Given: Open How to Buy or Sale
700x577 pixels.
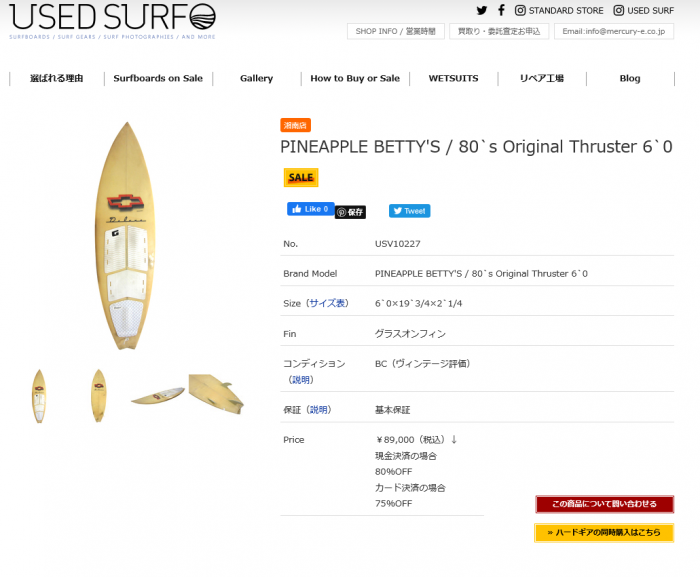Looking at the screenshot, I should (355, 78).
